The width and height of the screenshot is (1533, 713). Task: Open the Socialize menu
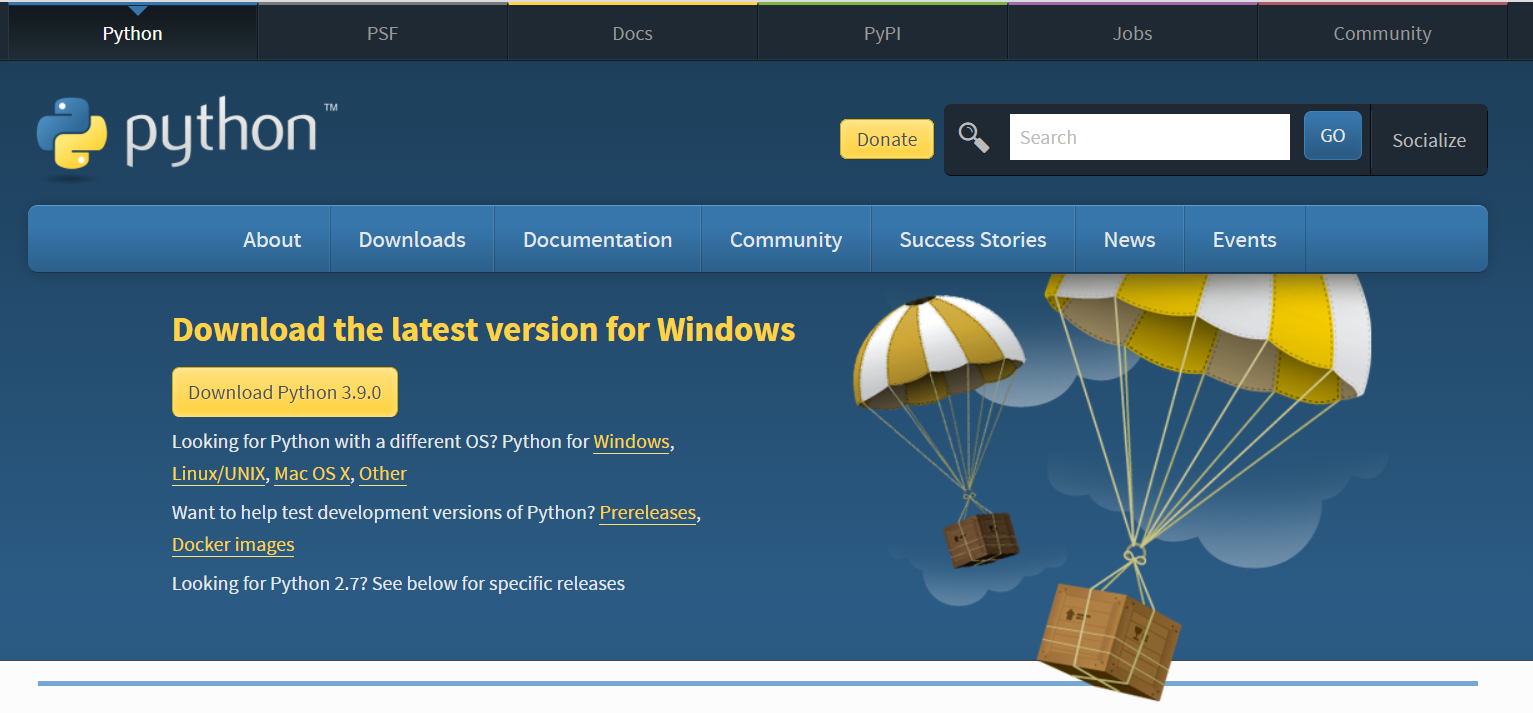(1429, 140)
